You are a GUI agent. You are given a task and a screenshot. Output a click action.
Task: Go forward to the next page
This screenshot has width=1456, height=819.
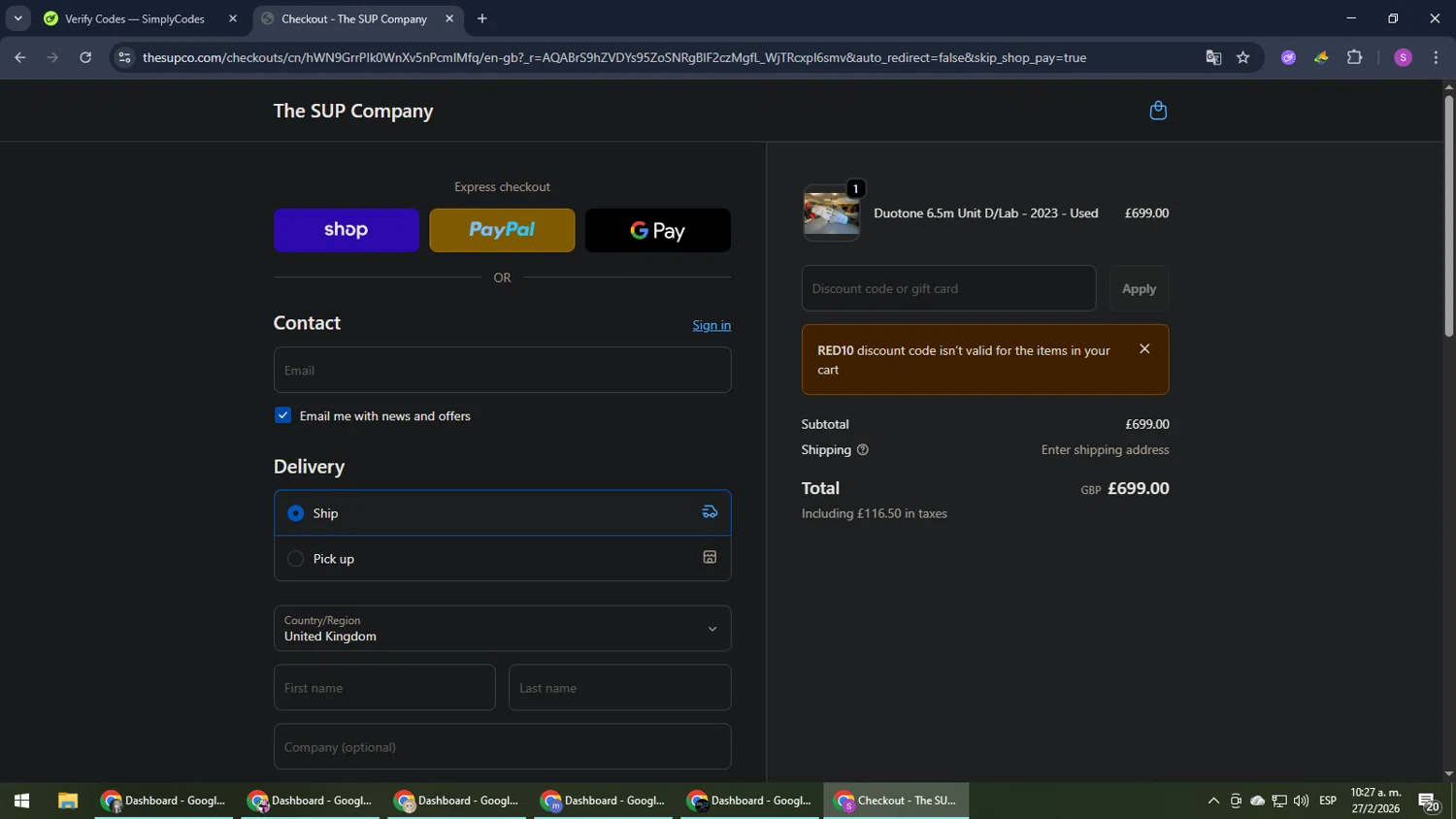52,57
